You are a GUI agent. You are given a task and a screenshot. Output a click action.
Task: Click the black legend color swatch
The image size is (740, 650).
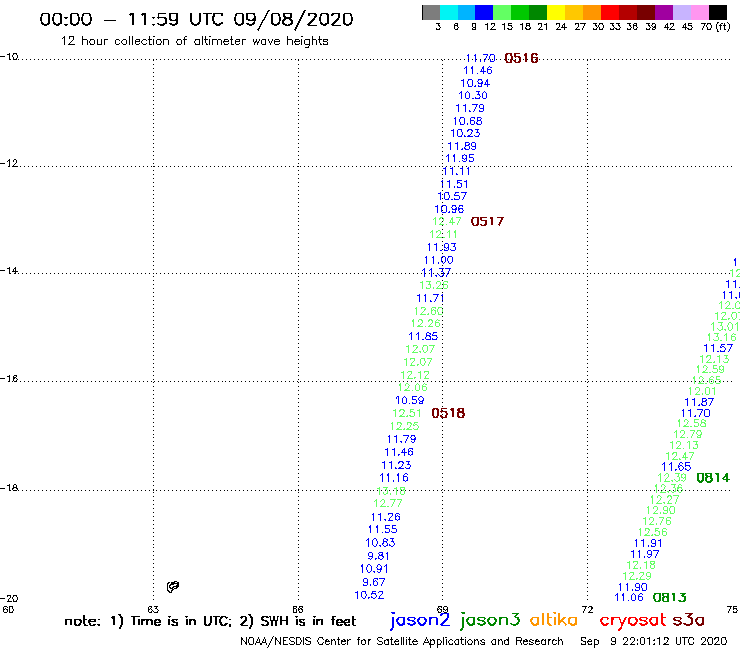[x=717, y=12]
